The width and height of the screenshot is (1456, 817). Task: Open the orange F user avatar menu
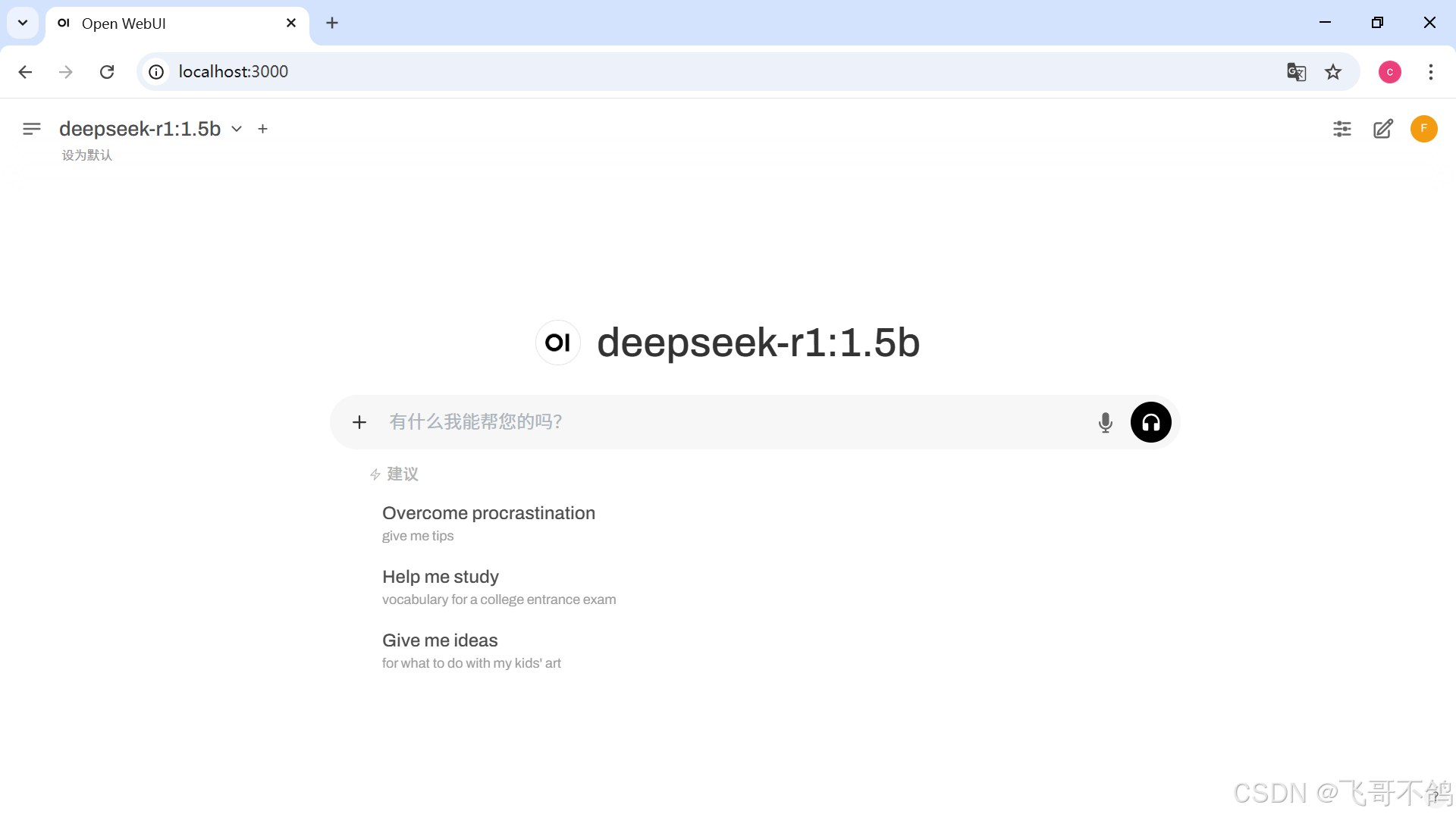(x=1424, y=129)
